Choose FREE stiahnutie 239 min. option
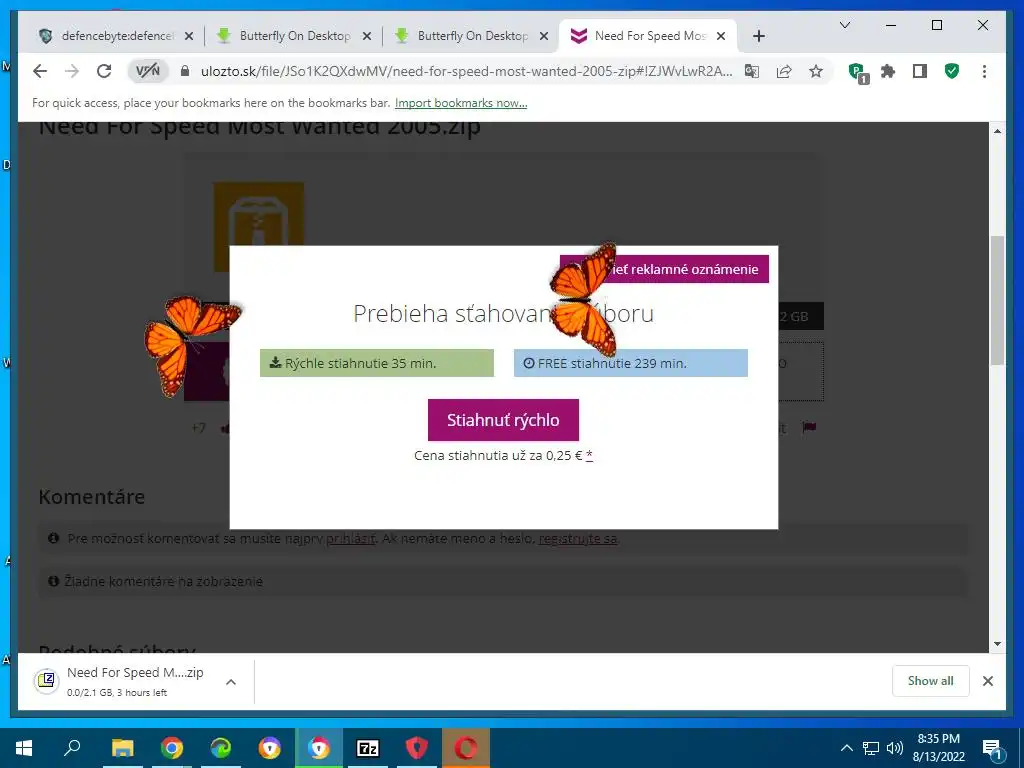1024x768 pixels. coord(631,363)
